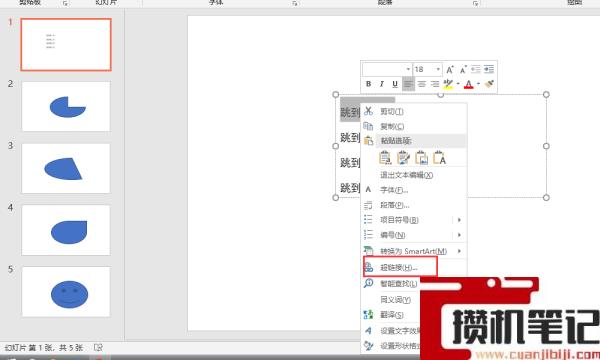Click the hyperlink chain icon
Image resolution: width=600 pixels, height=360 pixels.
(x=368, y=267)
